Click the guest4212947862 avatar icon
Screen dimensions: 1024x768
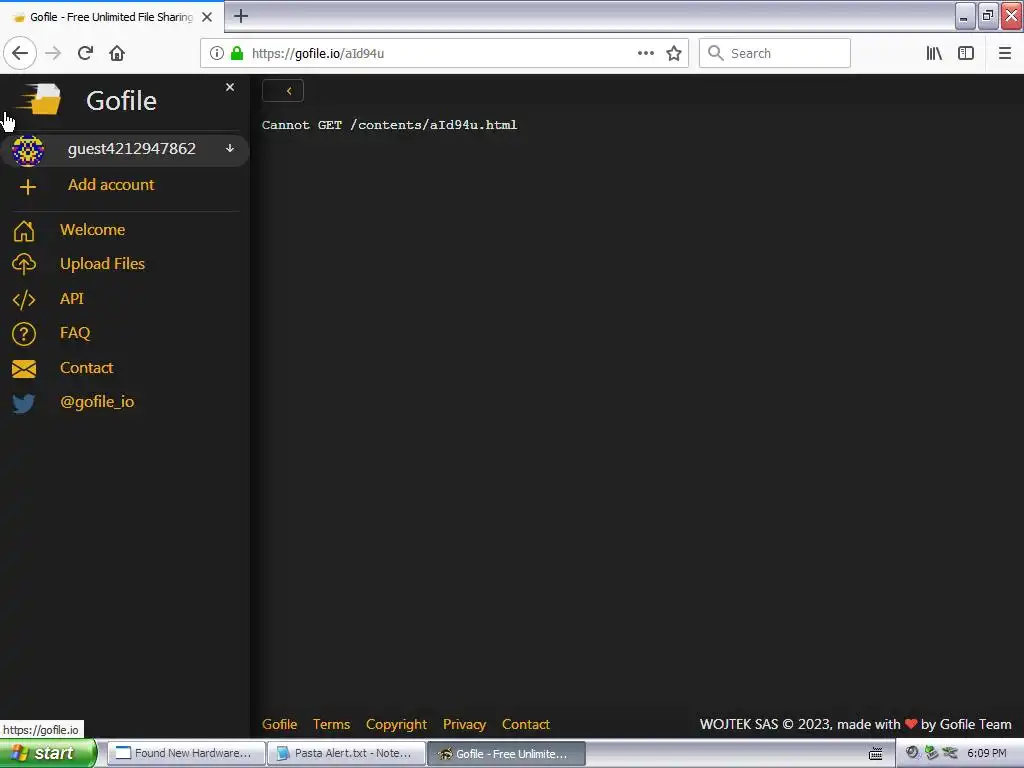pos(27,150)
